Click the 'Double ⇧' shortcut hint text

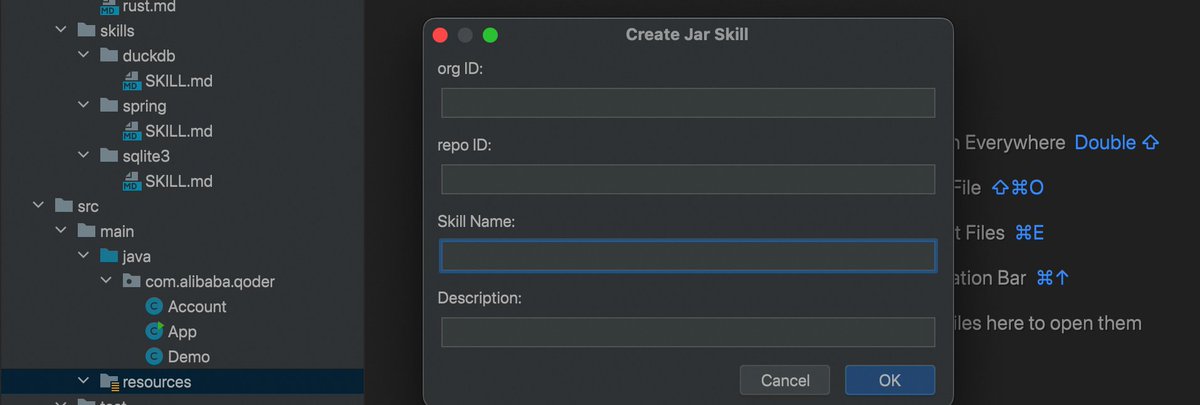point(1117,142)
